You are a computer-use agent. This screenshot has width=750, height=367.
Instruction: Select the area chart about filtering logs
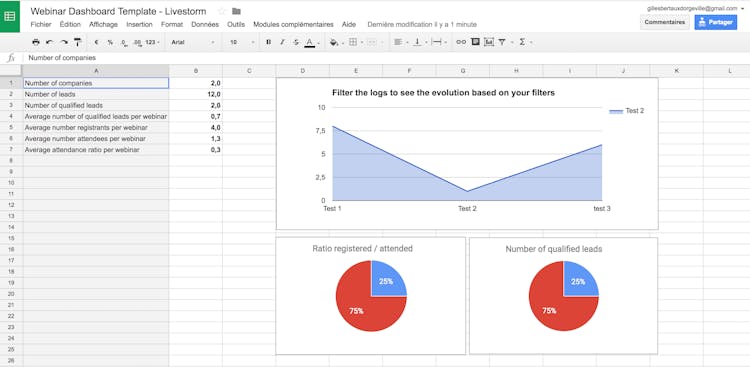point(467,154)
